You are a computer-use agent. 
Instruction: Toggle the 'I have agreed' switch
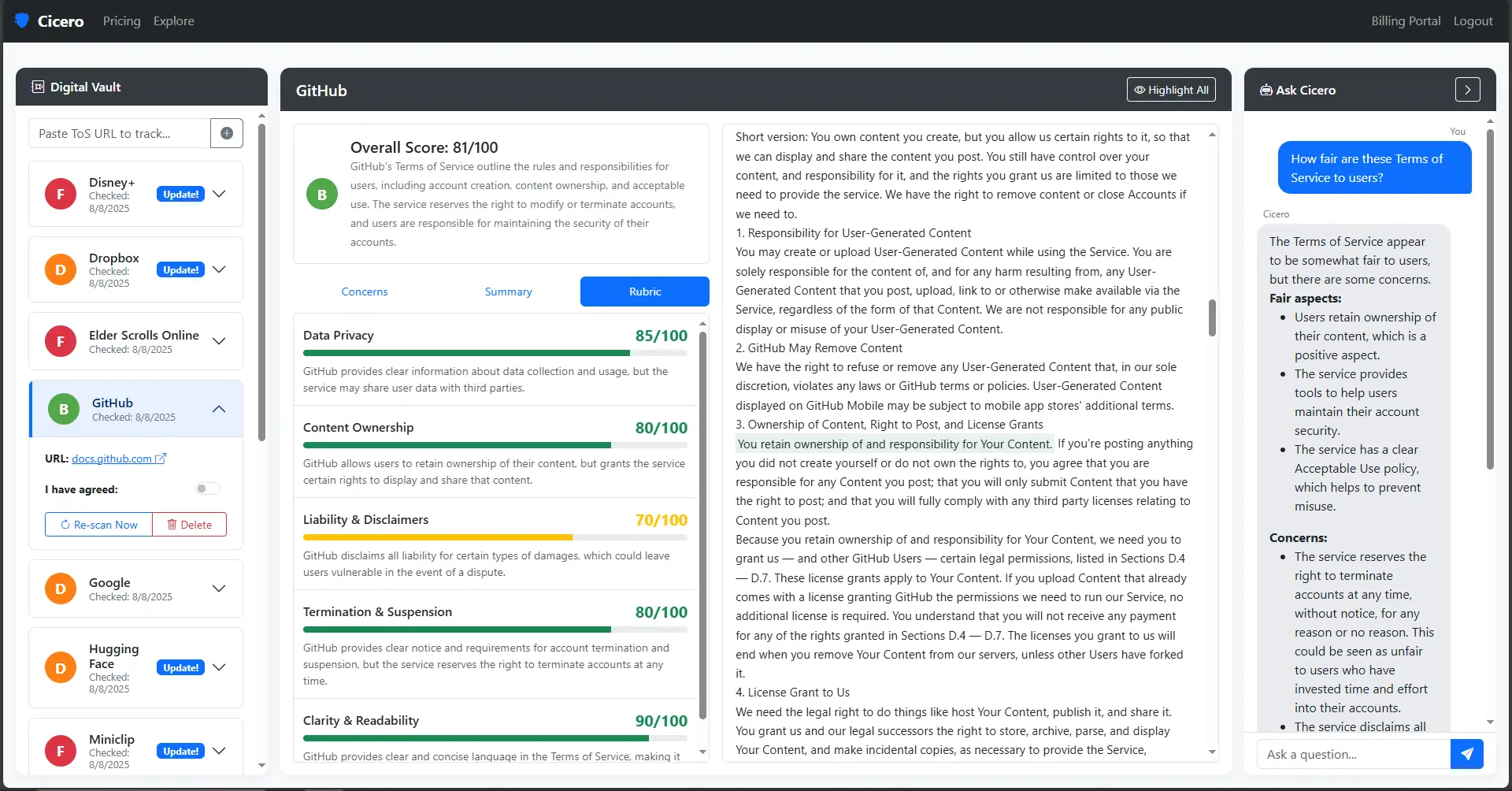pos(208,488)
